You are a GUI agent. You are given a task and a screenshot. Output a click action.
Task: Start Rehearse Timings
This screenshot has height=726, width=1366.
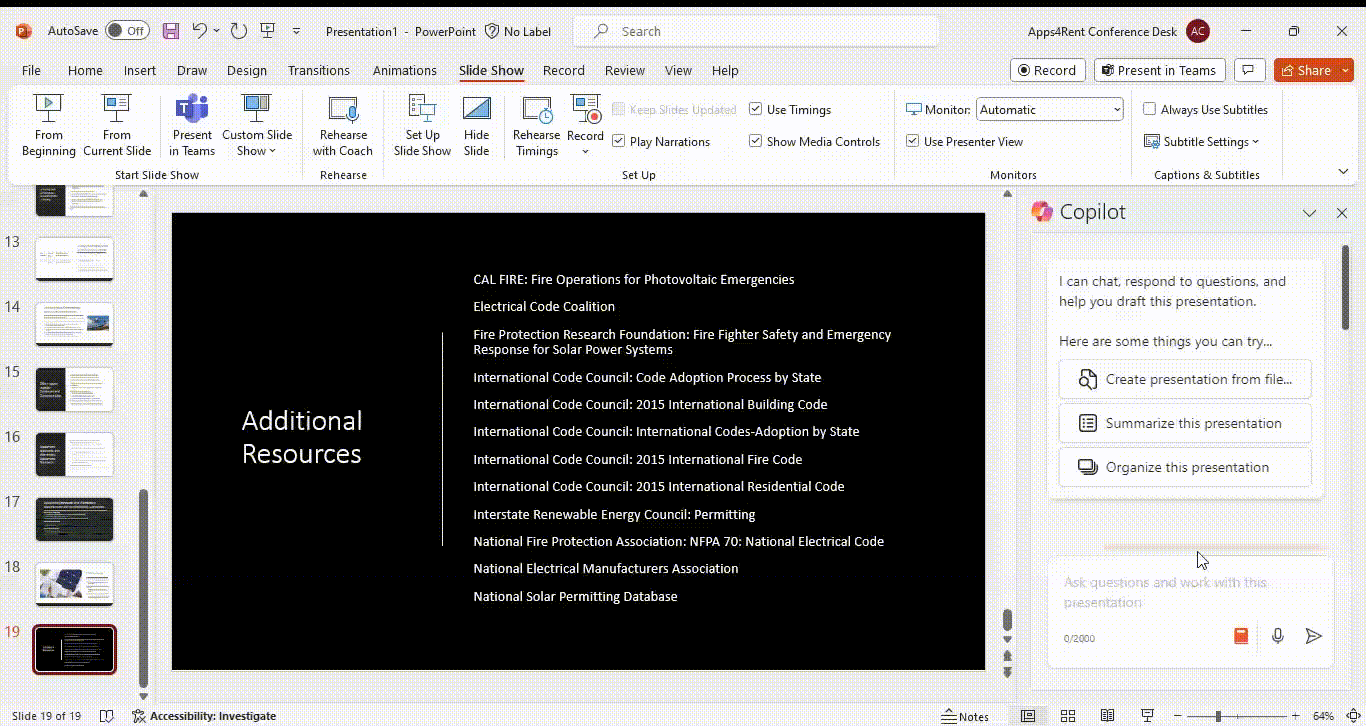(537, 125)
